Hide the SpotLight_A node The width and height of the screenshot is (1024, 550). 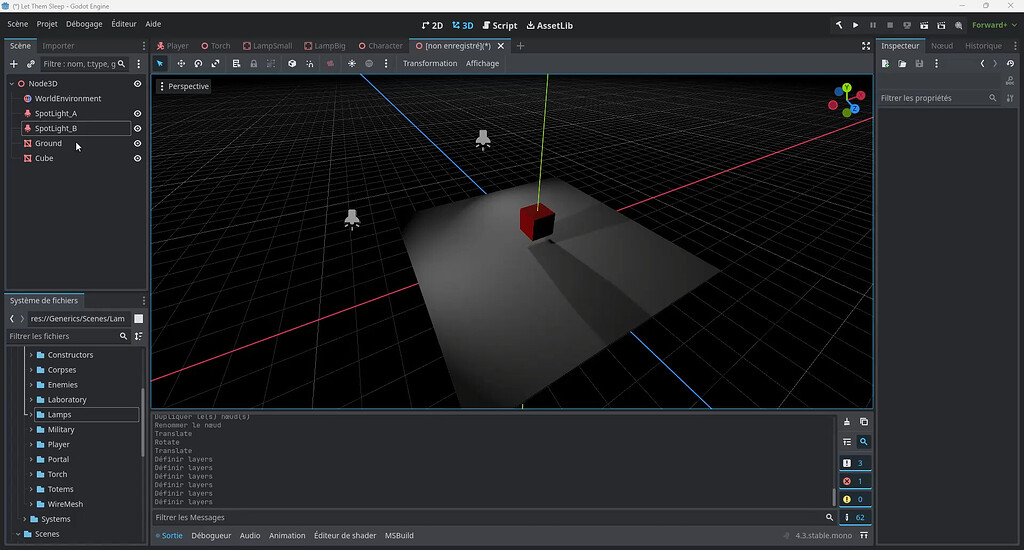pos(137,114)
